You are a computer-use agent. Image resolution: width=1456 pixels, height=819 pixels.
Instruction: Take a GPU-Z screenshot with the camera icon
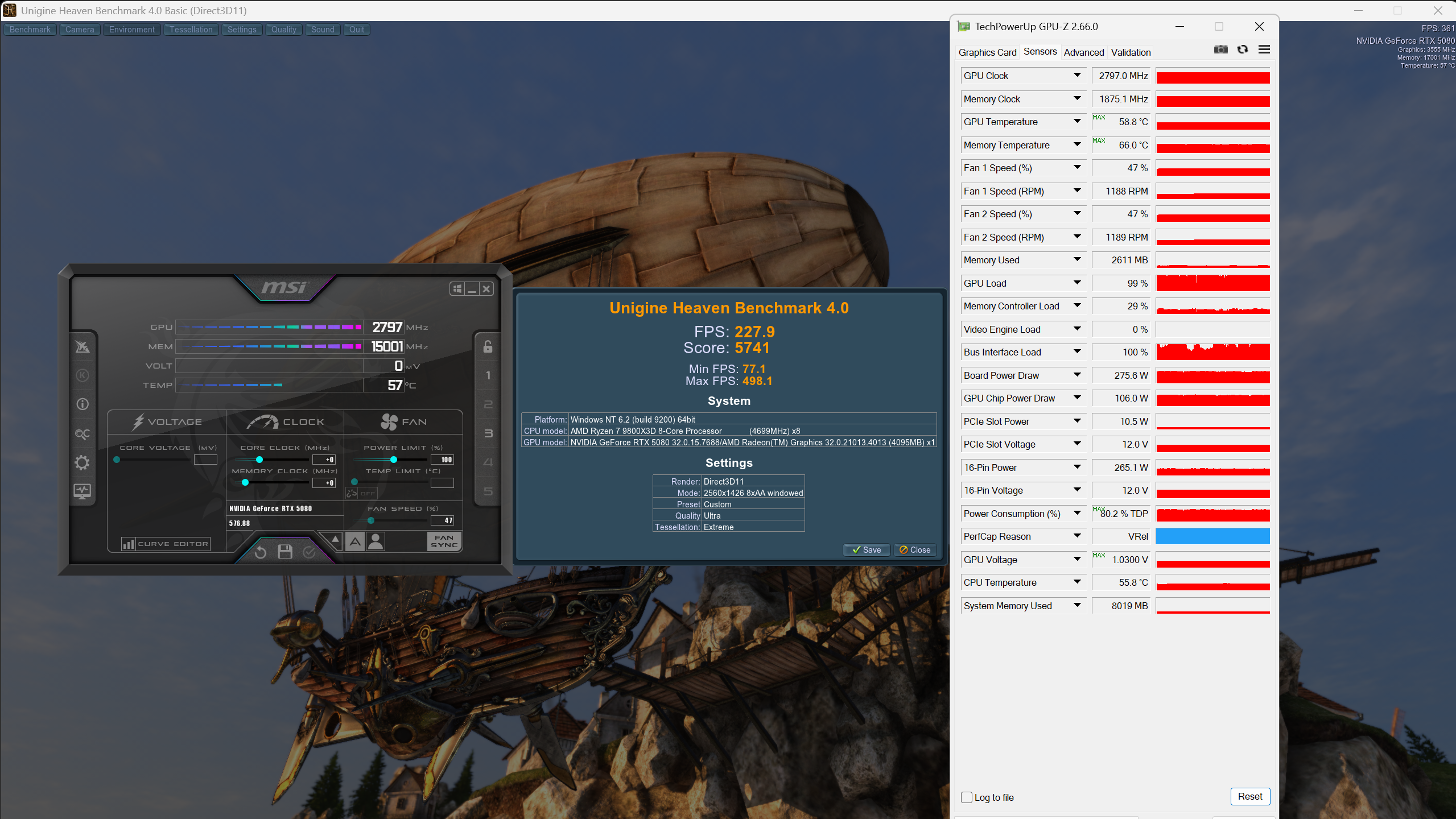(x=1220, y=49)
